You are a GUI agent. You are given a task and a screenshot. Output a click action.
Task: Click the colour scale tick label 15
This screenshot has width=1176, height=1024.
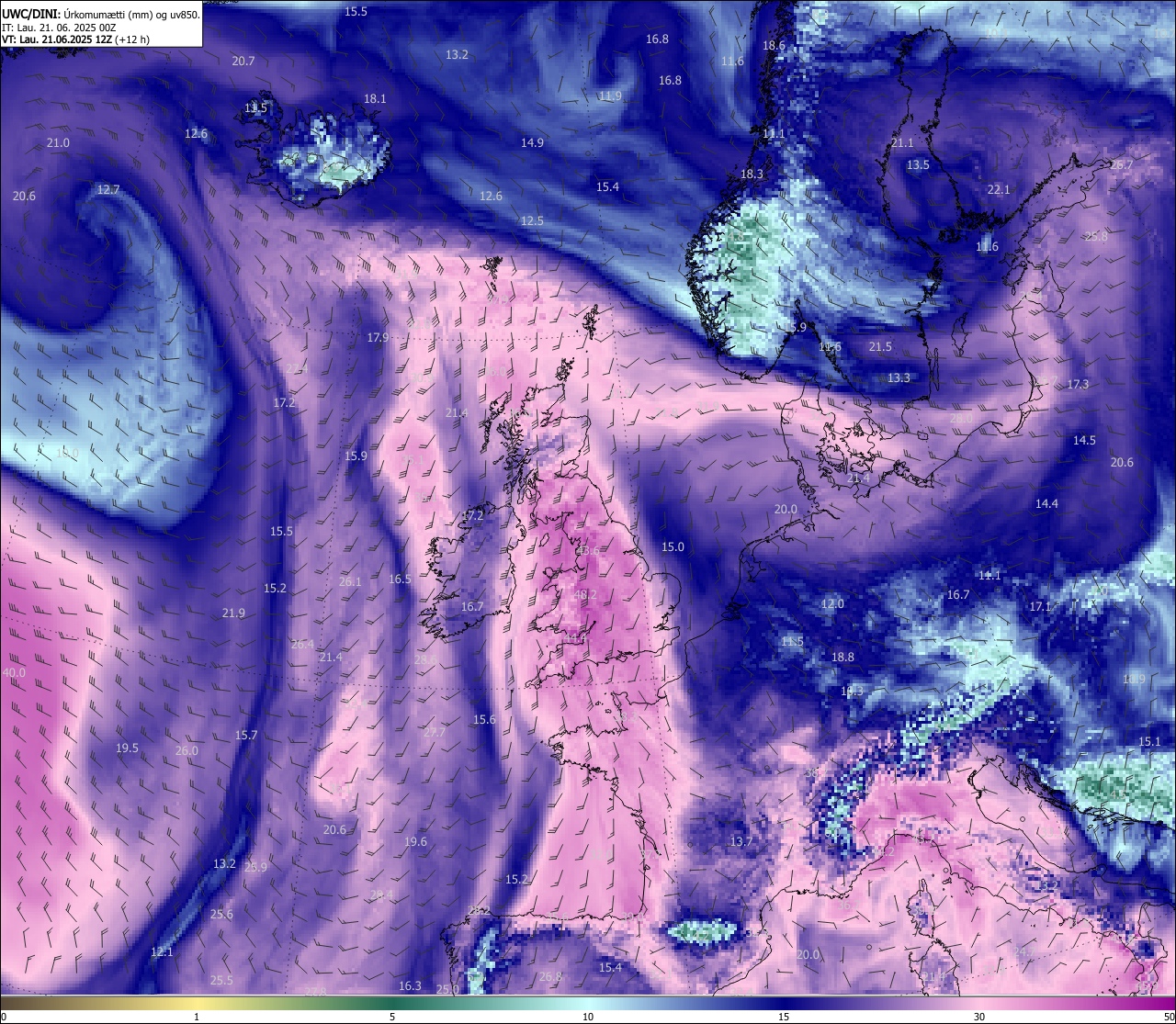[784, 1017]
